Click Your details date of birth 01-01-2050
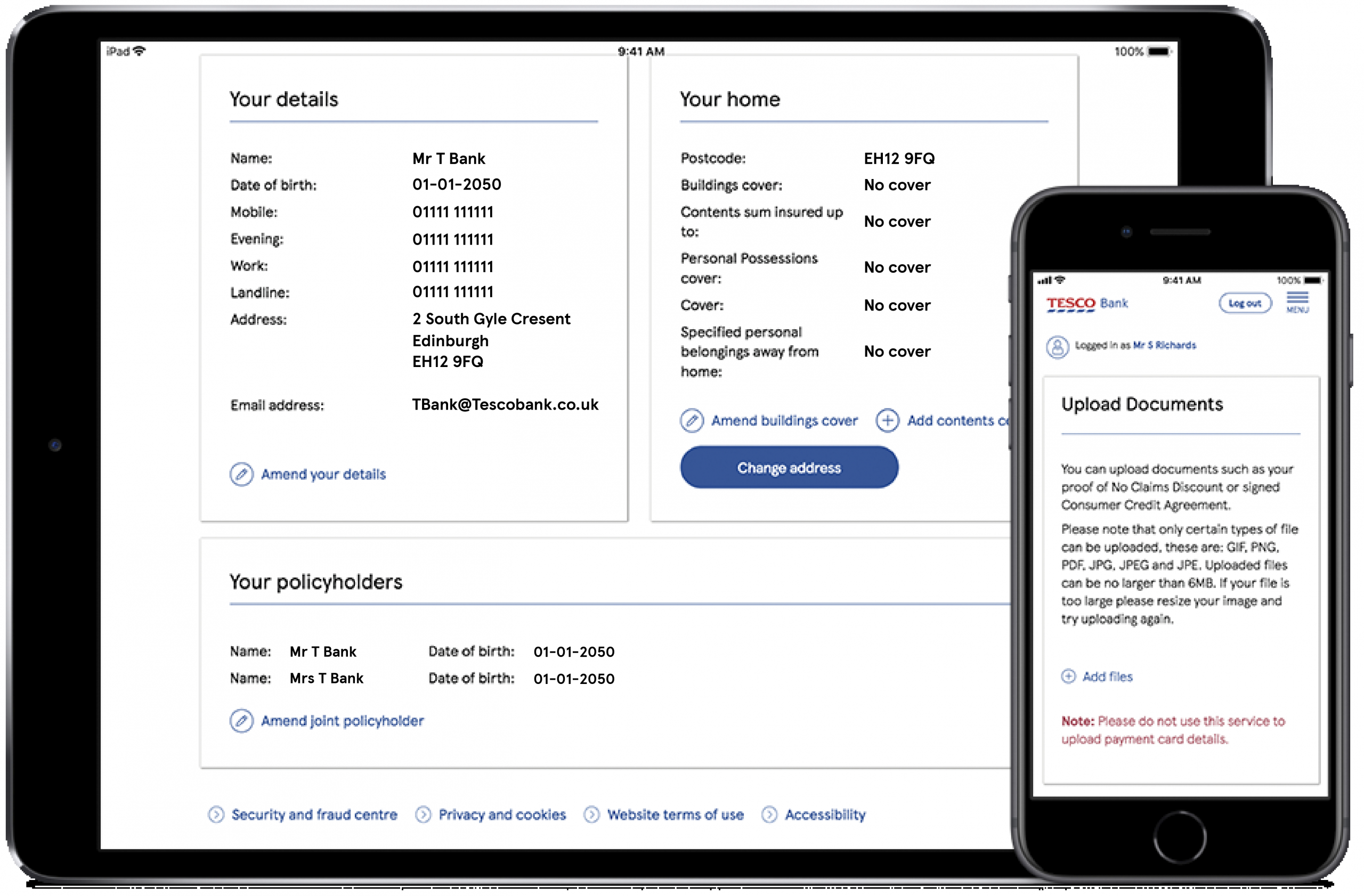Screen dimensions: 1364x896 tap(458, 184)
